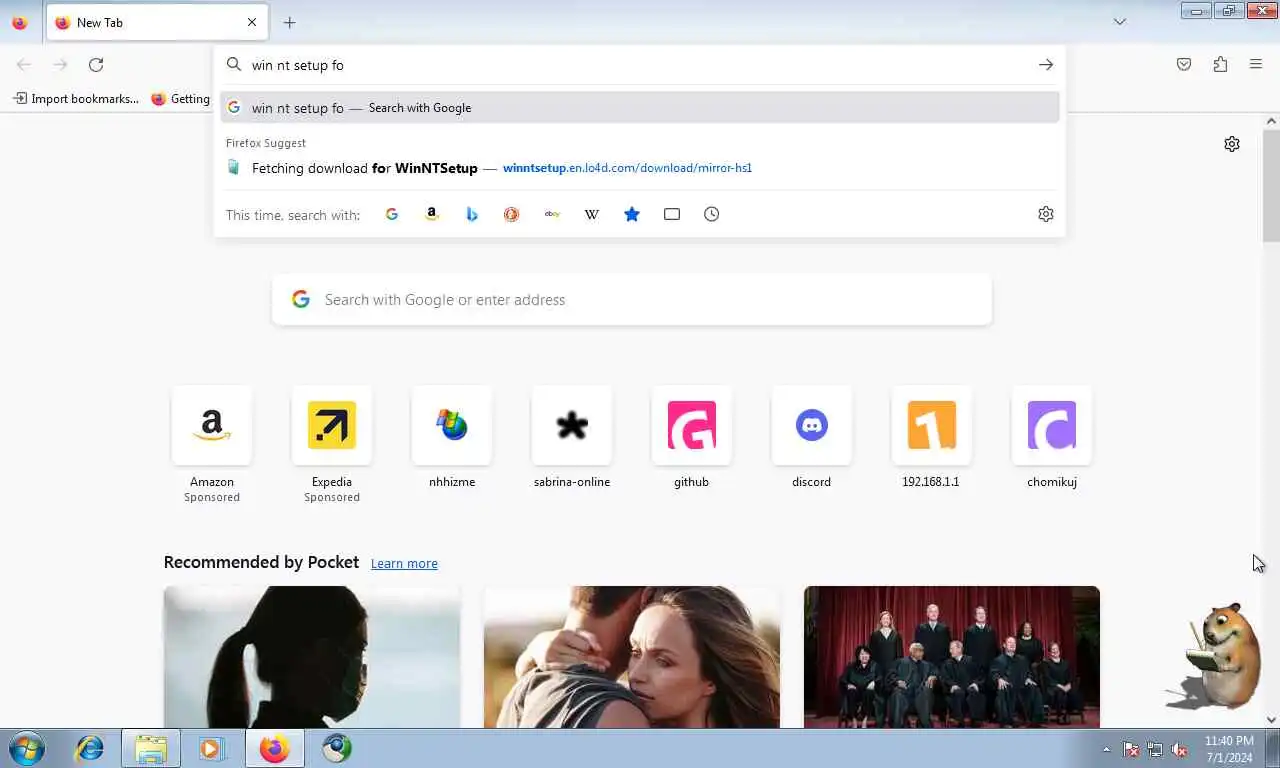Image resolution: width=1280 pixels, height=768 pixels.
Task: Open Firefox View pinned icon
Action: coord(19,22)
